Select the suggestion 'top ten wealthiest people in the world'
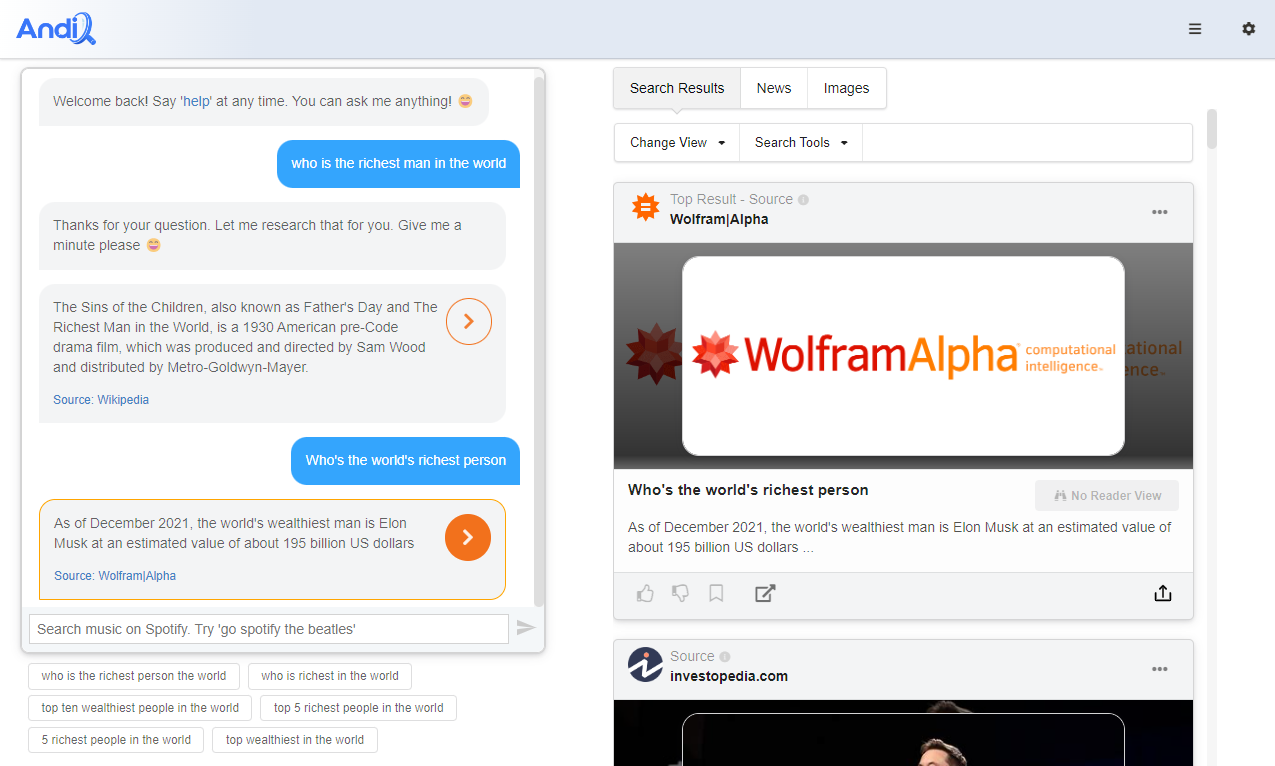This screenshot has height=766, width=1275. (140, 708)
